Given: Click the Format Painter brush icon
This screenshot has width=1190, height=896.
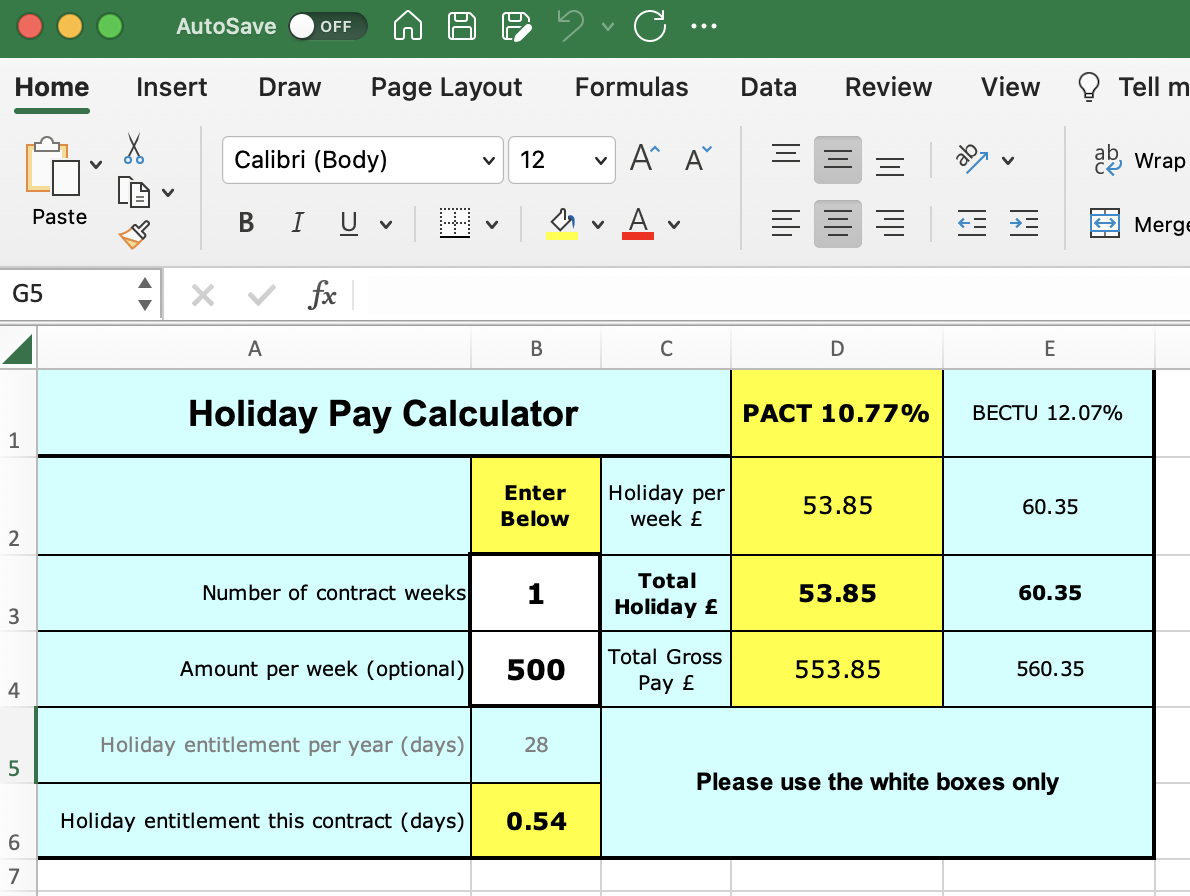Looking at the screenshot, I should pos(134,234).
